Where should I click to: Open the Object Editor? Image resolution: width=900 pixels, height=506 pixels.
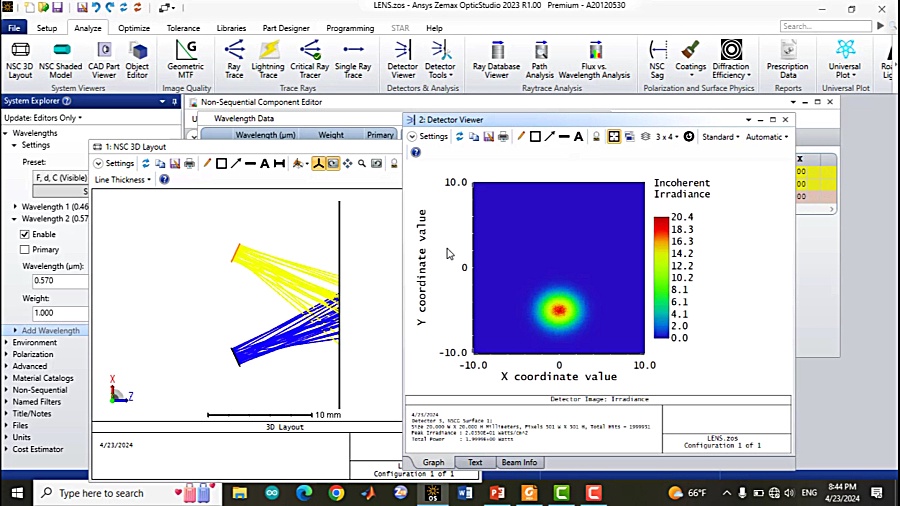point(137,60)
